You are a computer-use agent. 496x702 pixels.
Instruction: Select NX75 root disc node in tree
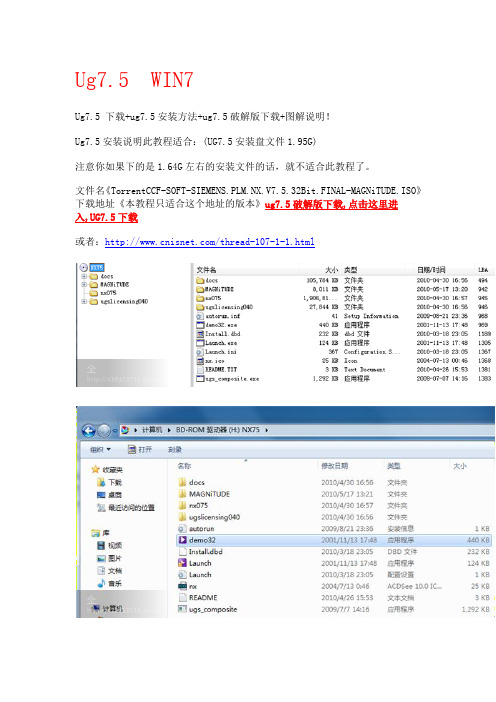(x=97, y=267)
